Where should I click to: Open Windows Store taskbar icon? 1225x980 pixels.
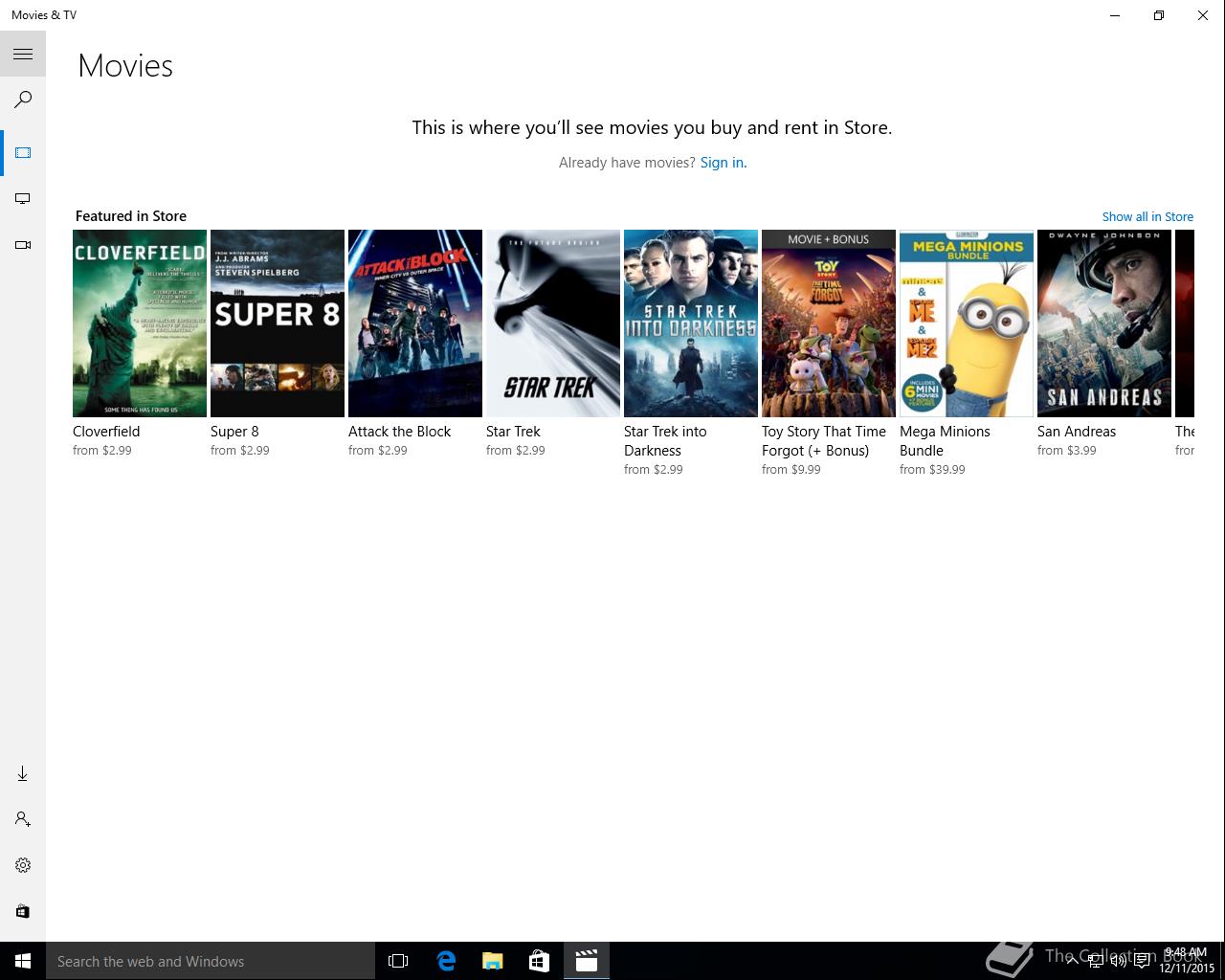pyautogui.click(x=540, y=961)
